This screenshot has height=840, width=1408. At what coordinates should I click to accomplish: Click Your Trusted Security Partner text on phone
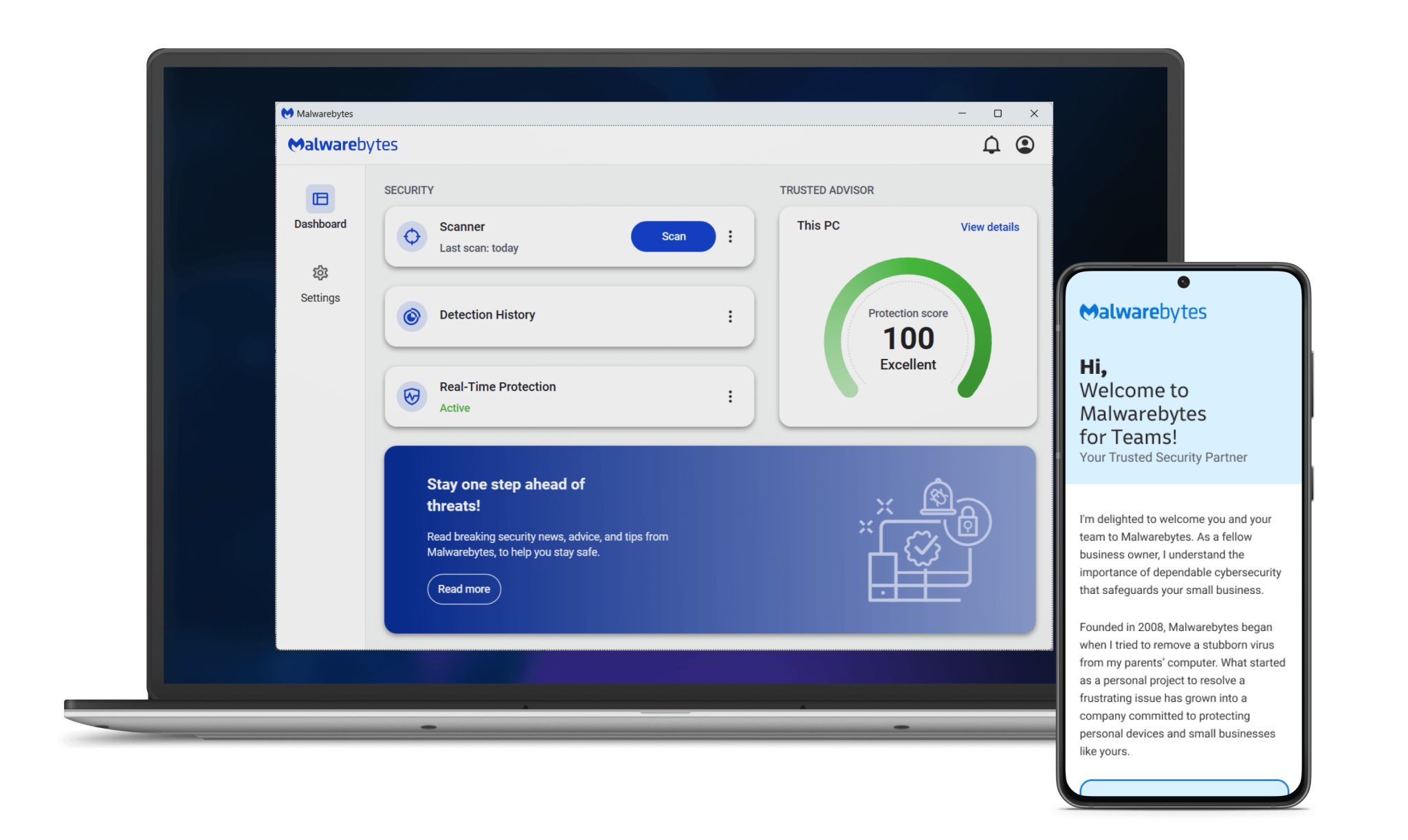(1163, 457)
